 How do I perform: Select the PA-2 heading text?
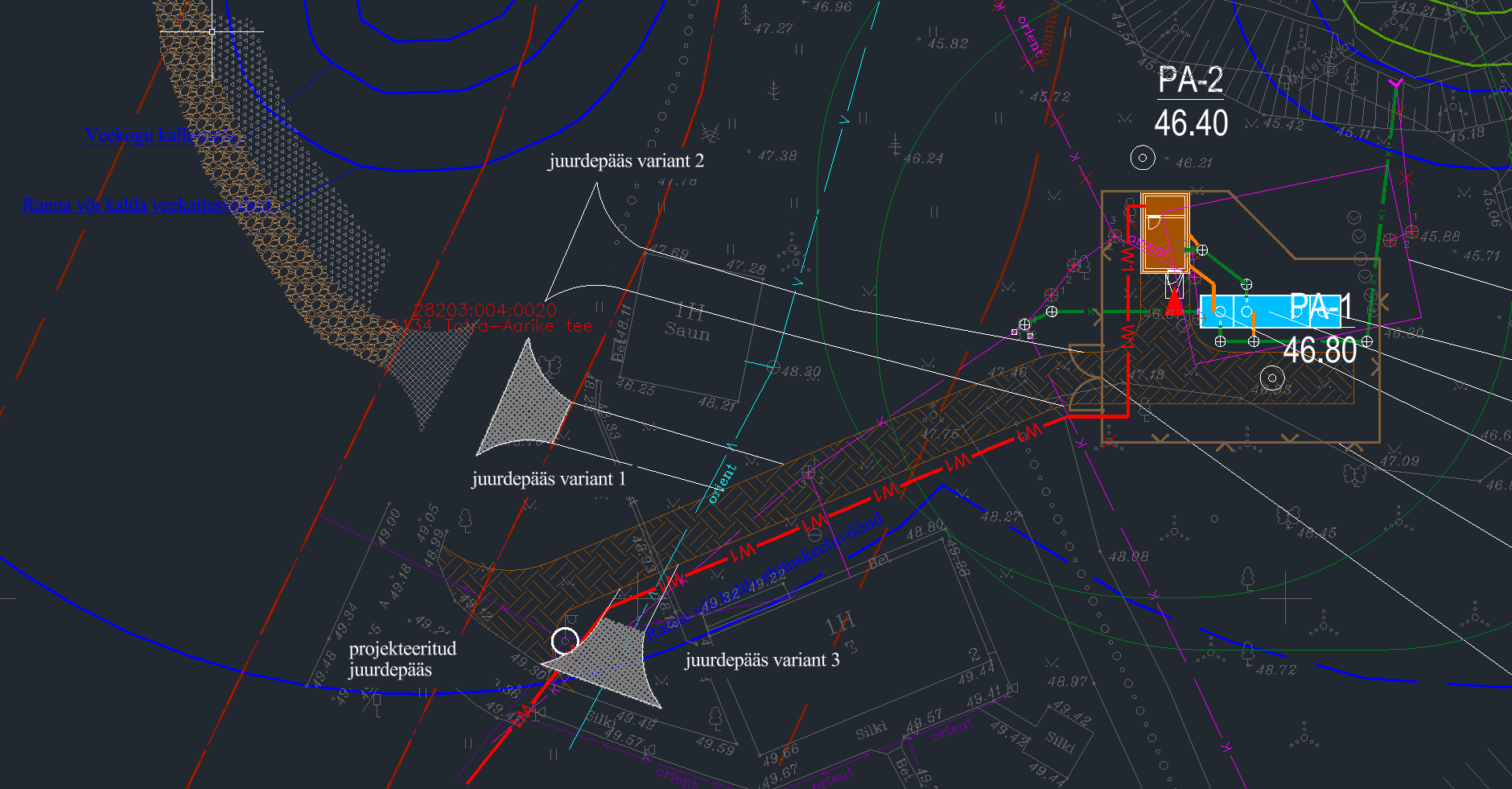1190,81
